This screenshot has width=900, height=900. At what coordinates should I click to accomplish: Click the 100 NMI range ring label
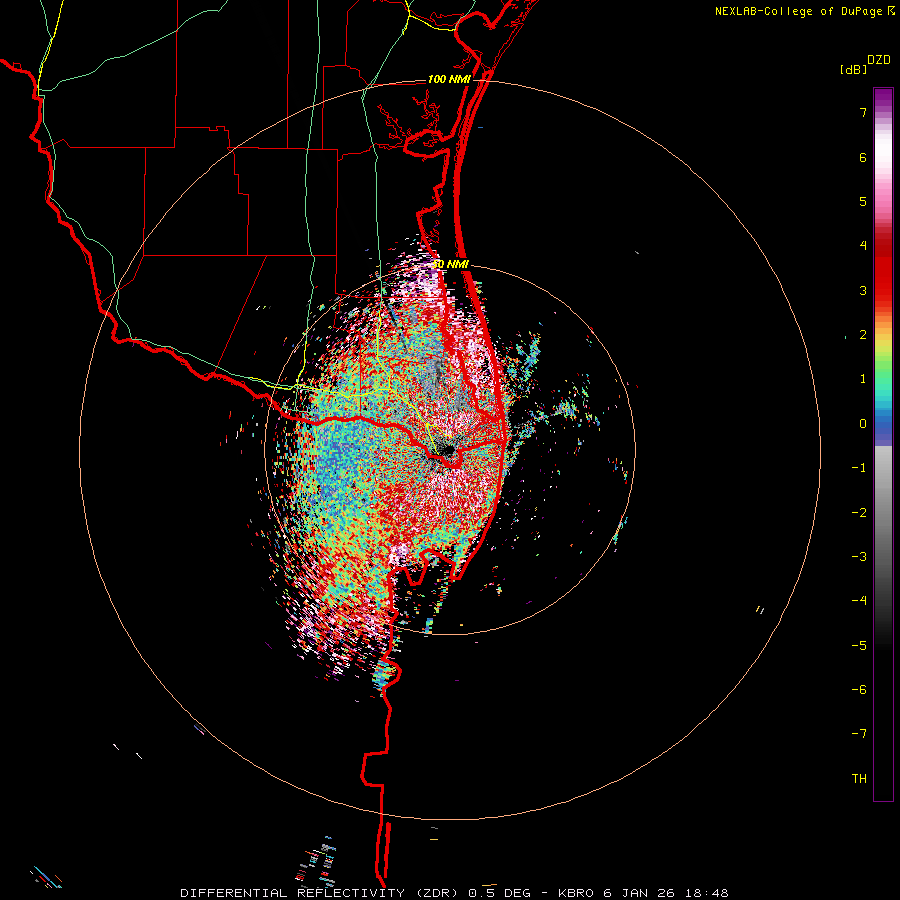point(449,79)
